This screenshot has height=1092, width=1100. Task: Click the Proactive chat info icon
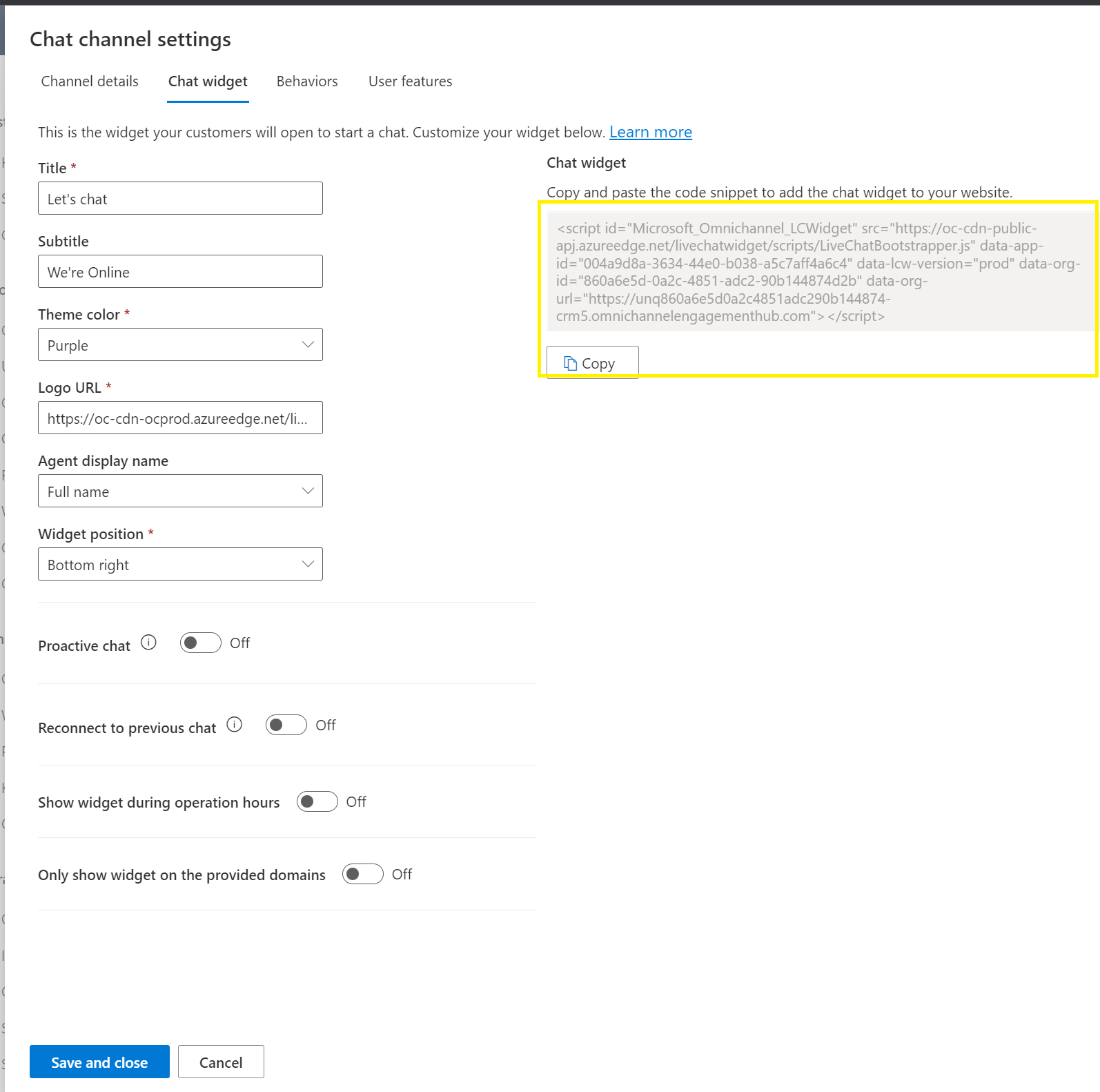[148, 643]
